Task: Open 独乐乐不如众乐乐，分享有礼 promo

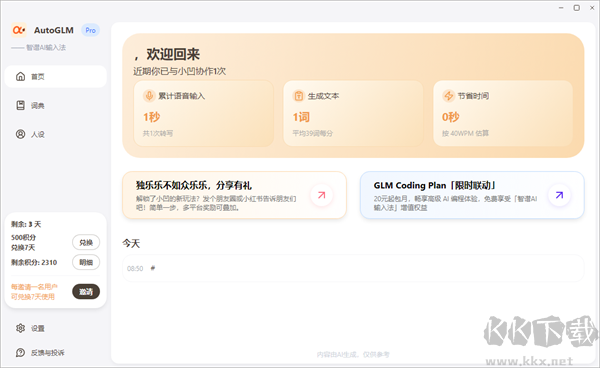Action: pos(234,195)
